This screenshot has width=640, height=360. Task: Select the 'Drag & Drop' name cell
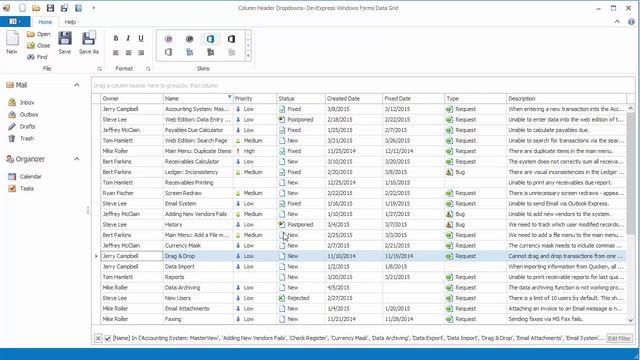pos(198,256)
